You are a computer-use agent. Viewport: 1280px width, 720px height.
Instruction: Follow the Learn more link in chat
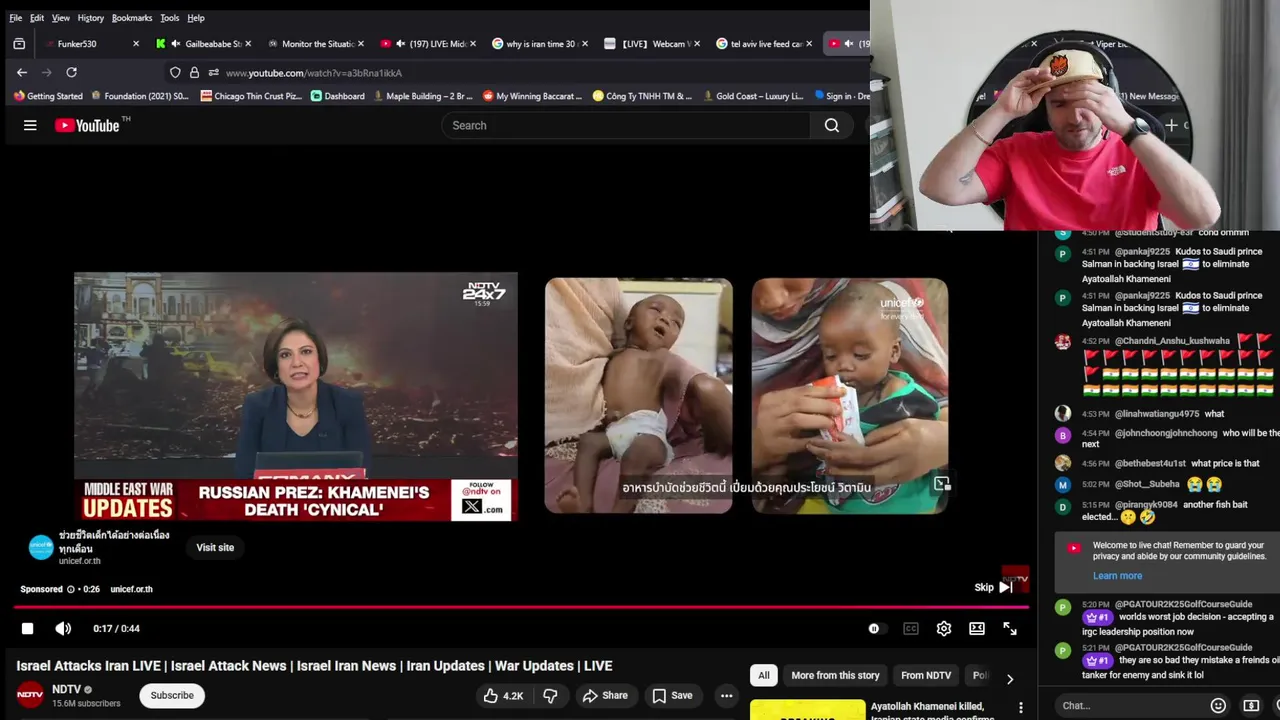1117,576
